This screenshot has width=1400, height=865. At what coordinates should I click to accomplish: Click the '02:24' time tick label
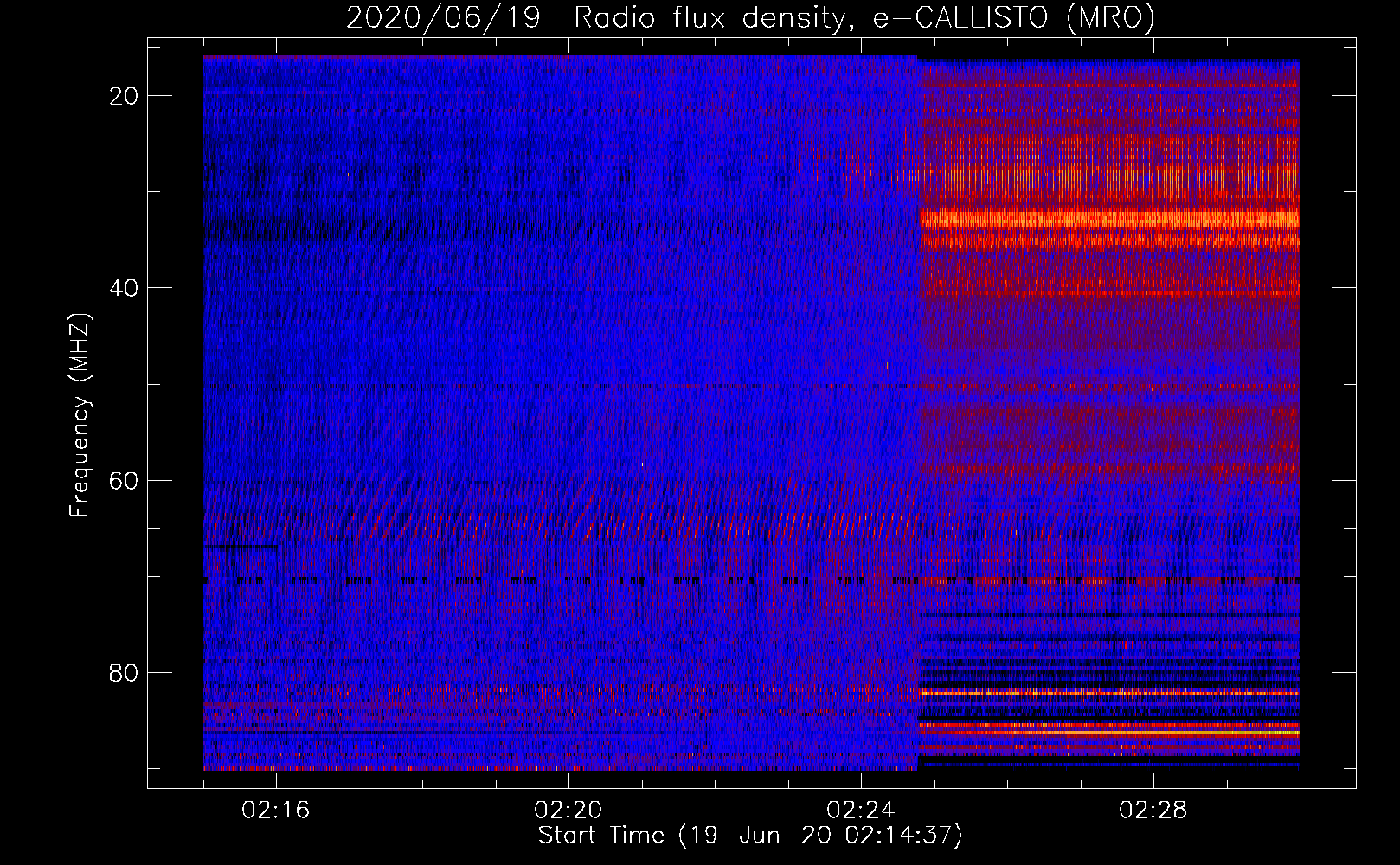tap(861, 811)
